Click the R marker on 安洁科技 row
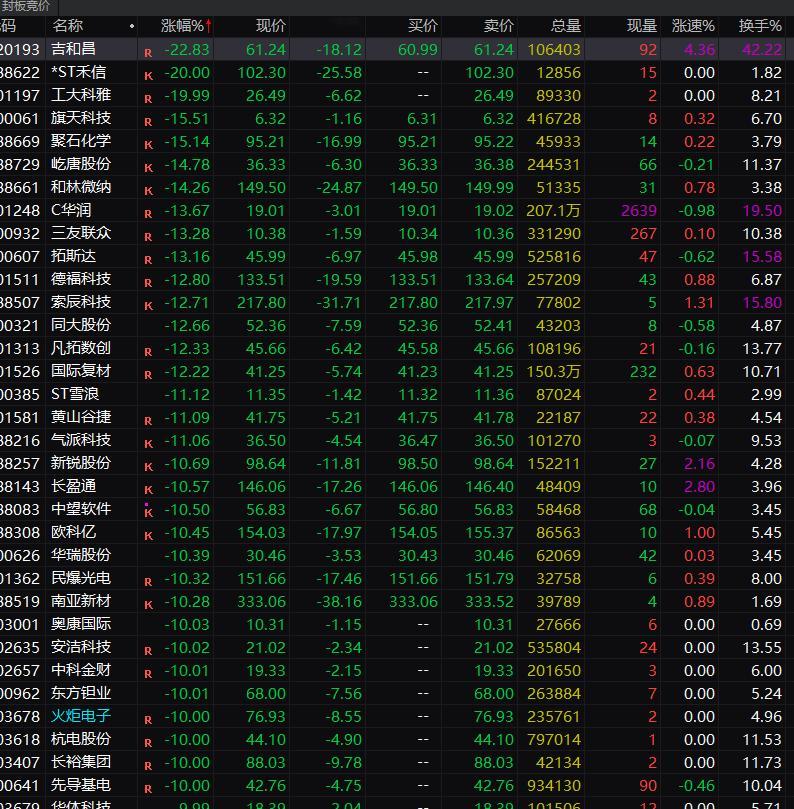This screenshot has width=794, height=809. 148,651
